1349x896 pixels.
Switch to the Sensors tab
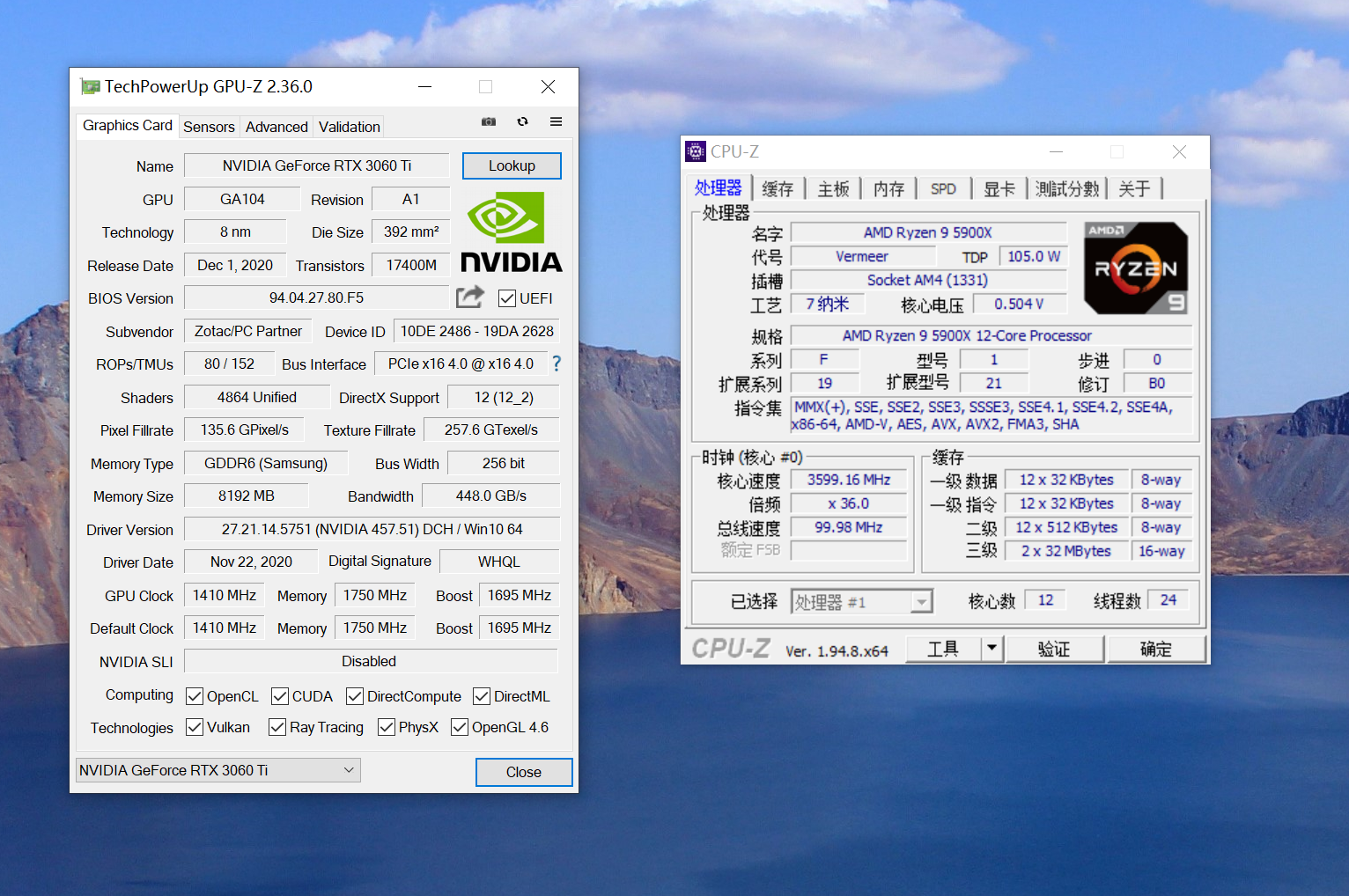209,126
